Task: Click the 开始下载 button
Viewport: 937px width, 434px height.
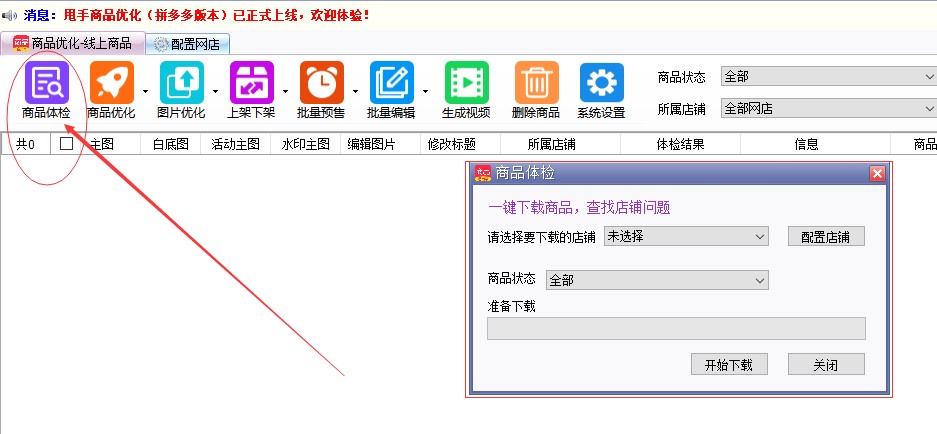Action: (x=729, y=365)
